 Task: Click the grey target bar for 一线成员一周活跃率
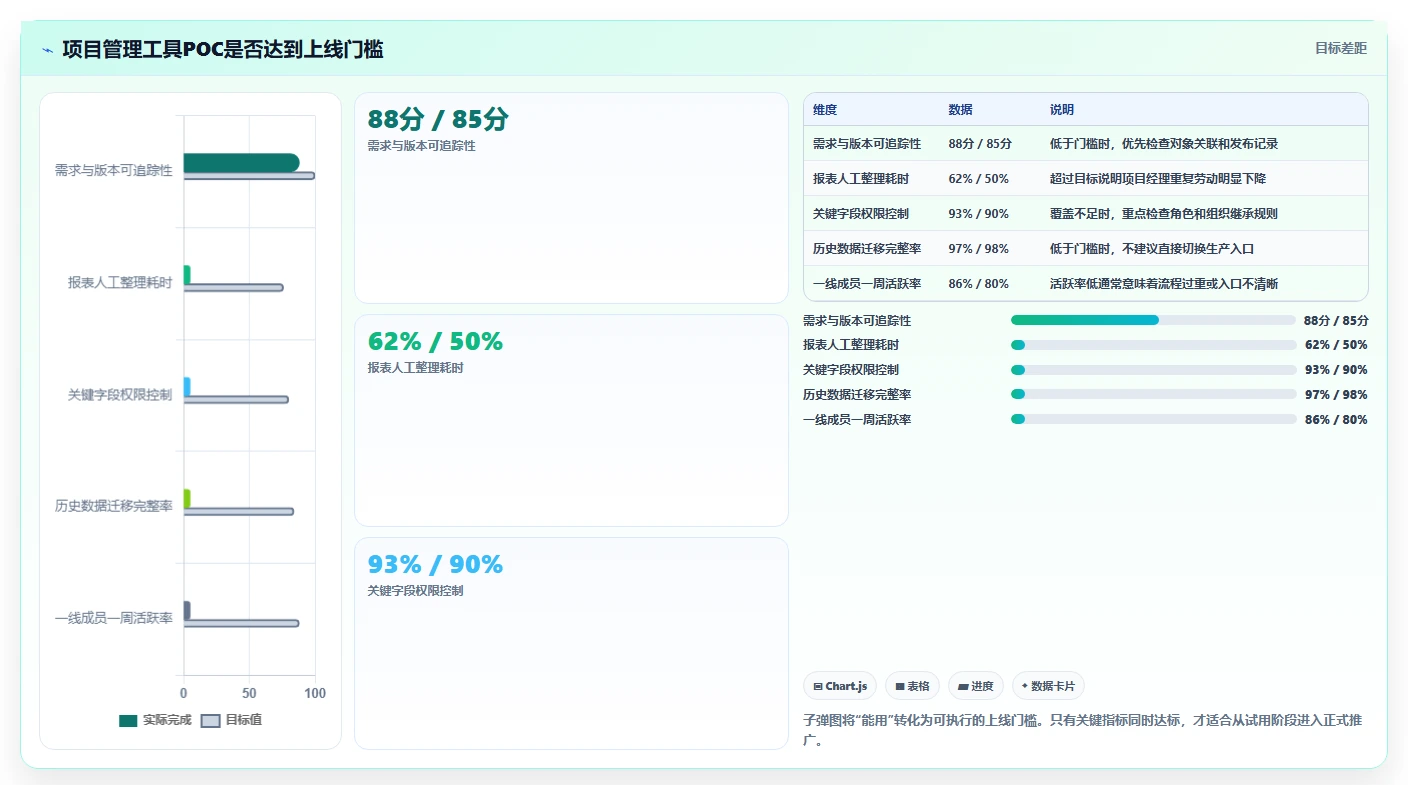tap(241, 623)
